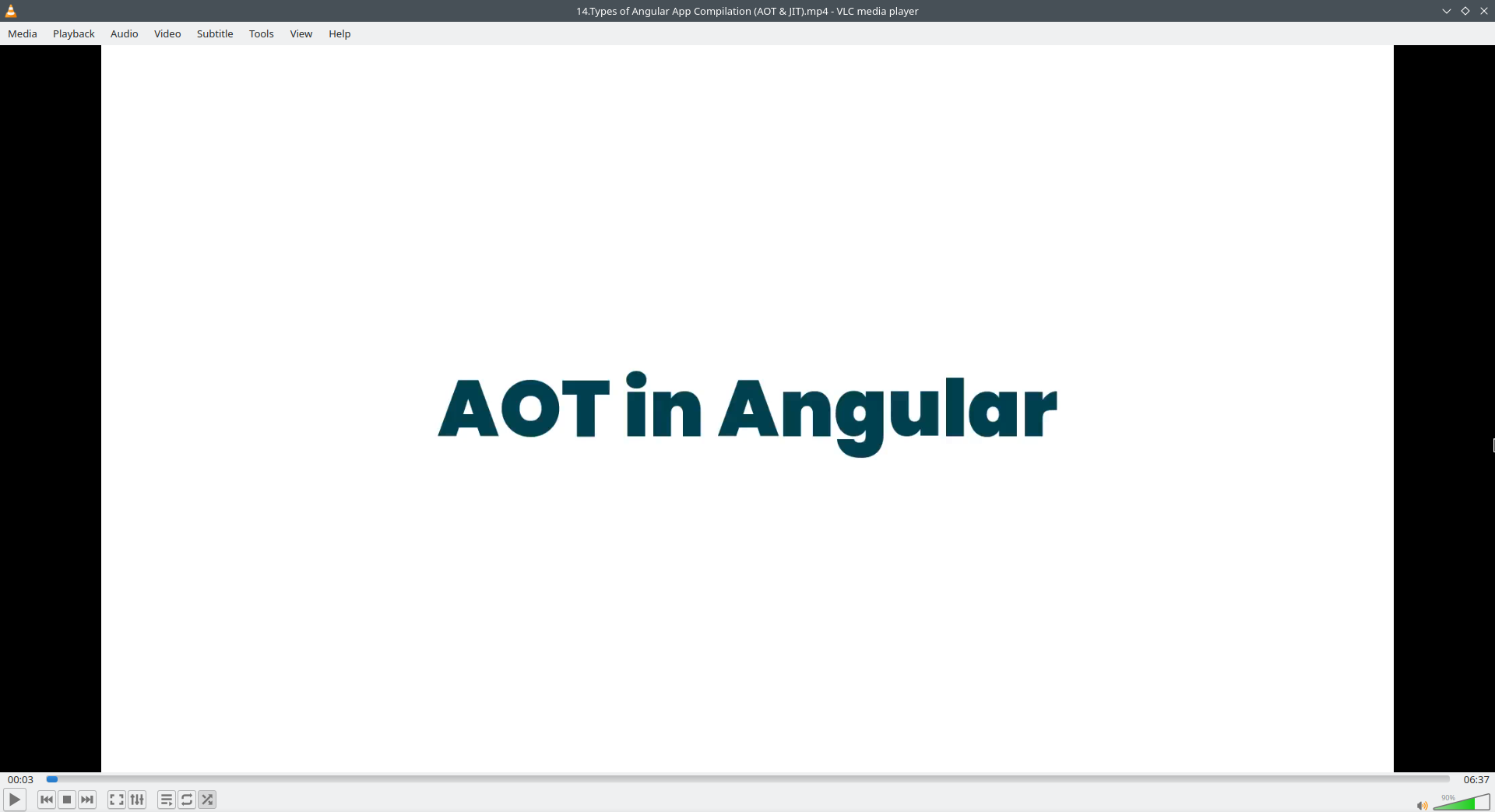This screenshot has height=812, width=1495.
Task: Set volume using the volume slider
Action: [1462, 802]
